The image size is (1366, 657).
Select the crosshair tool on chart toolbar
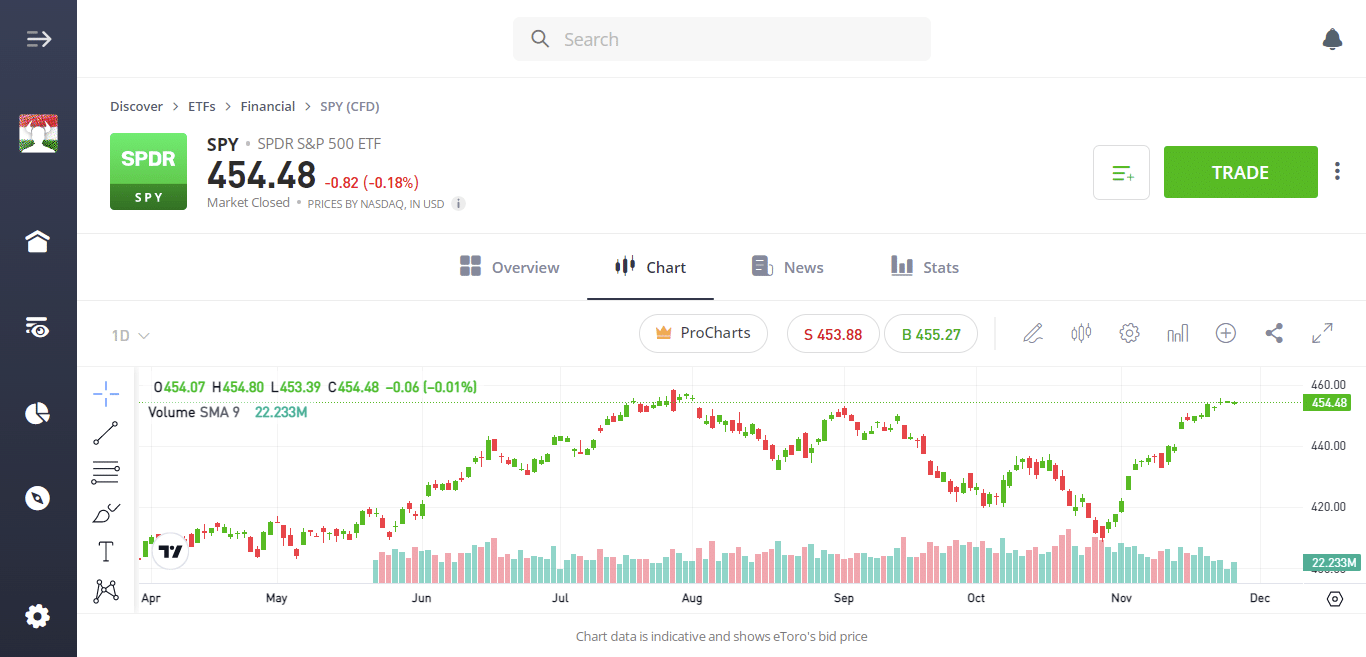point(106,394)
